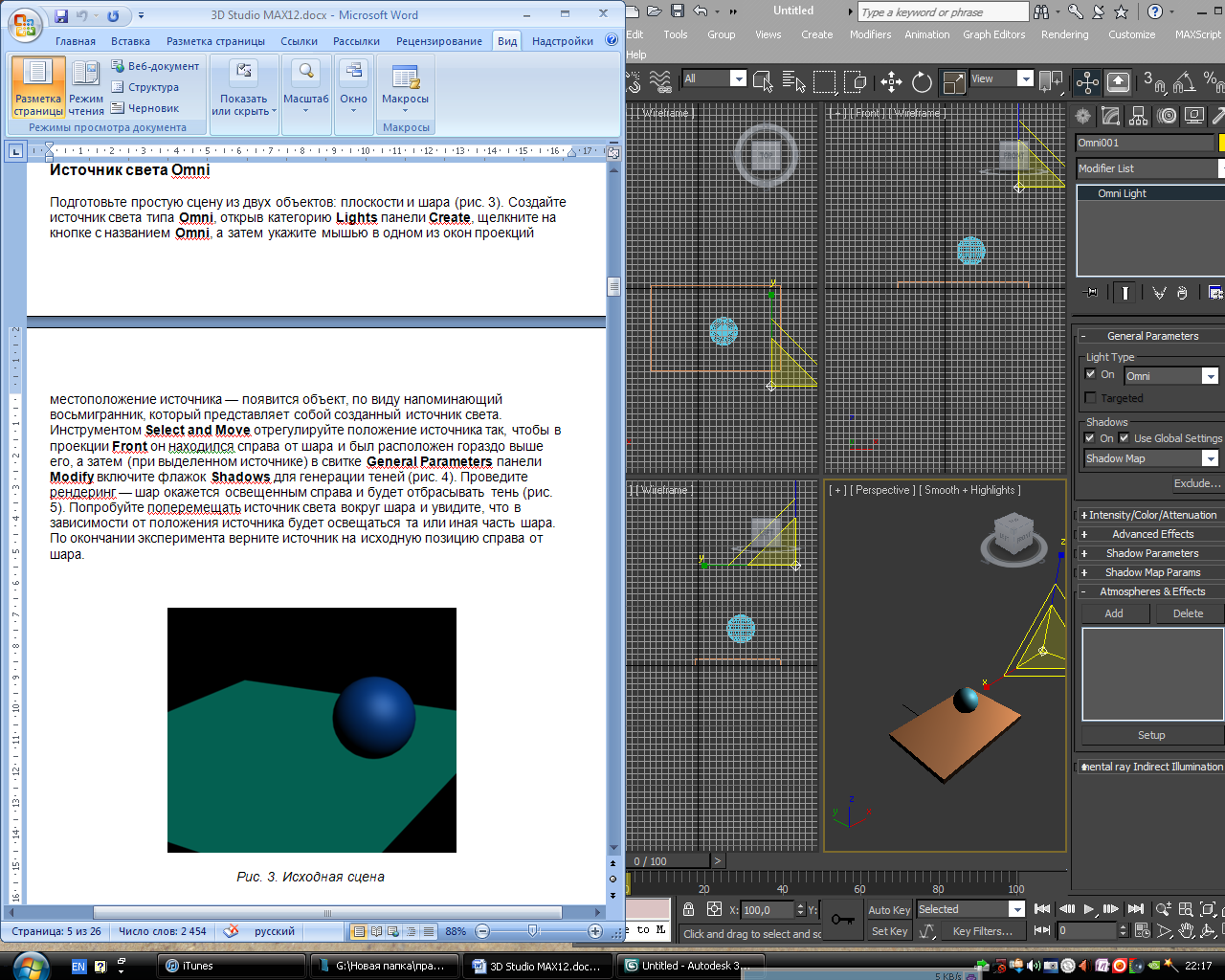Click the Word zoom slider handle
Image resolution: width=1225 pixels, height=980 pixels.
click(x=533, y=931)
